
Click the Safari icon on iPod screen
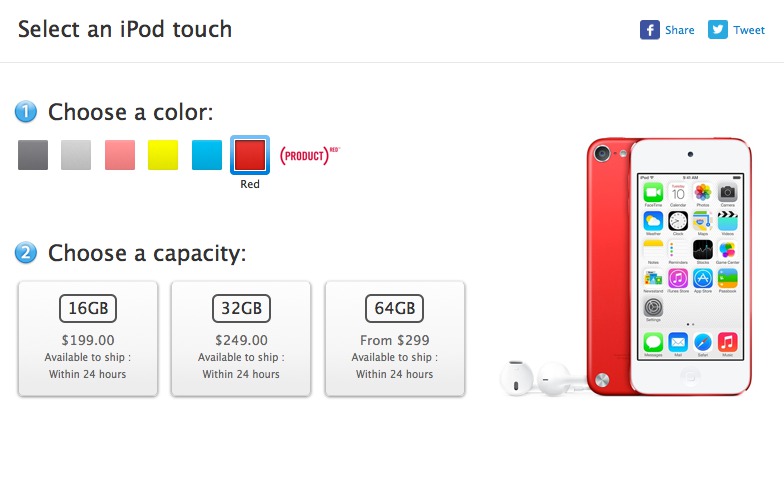[x=703, y=341]
